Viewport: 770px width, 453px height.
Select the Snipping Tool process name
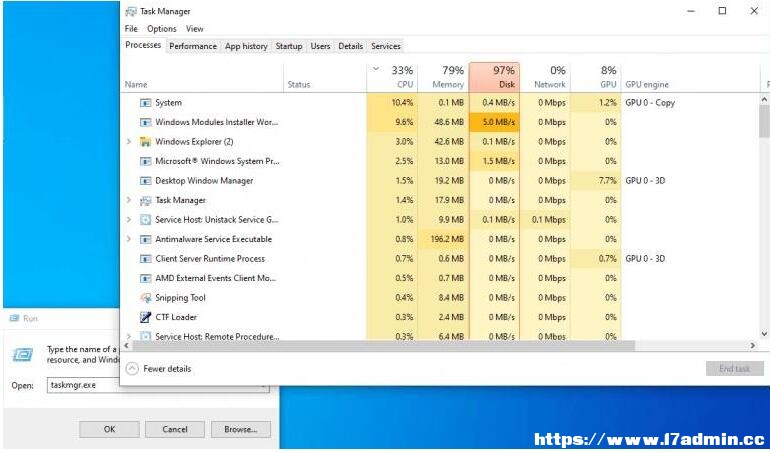[180, 298]
